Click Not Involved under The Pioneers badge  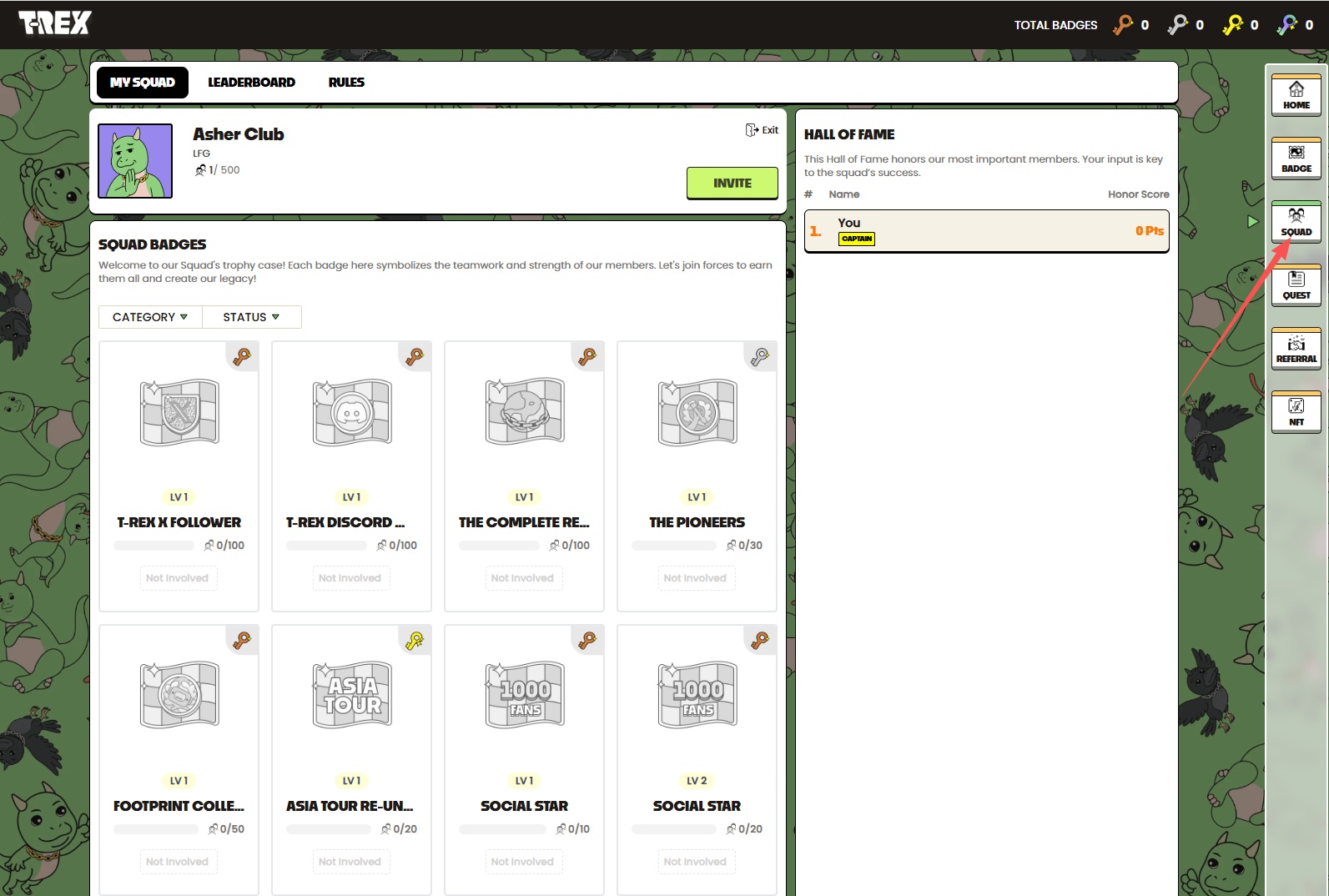pyautogui.click(x=695, y=578)
